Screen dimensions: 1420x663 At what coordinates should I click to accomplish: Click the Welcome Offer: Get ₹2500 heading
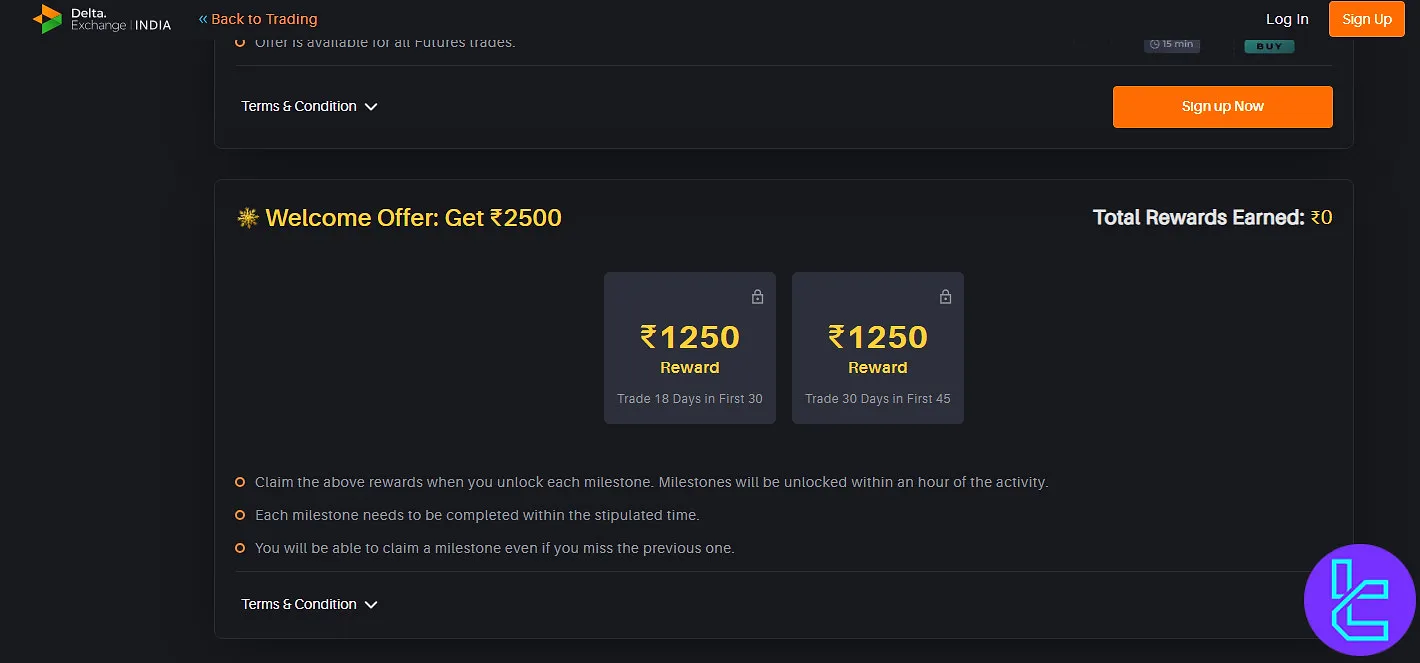click(x=414, y=217)
